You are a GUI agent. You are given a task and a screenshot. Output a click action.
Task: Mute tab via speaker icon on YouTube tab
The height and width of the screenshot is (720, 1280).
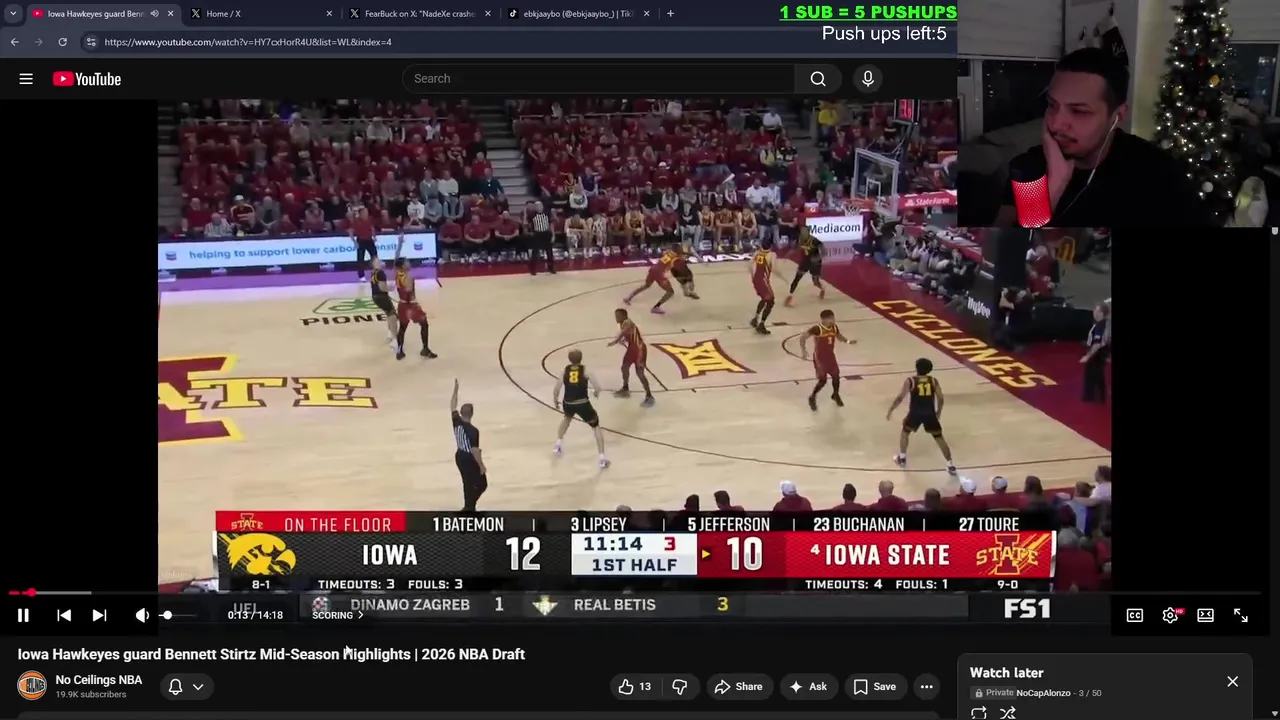[154, 14]
